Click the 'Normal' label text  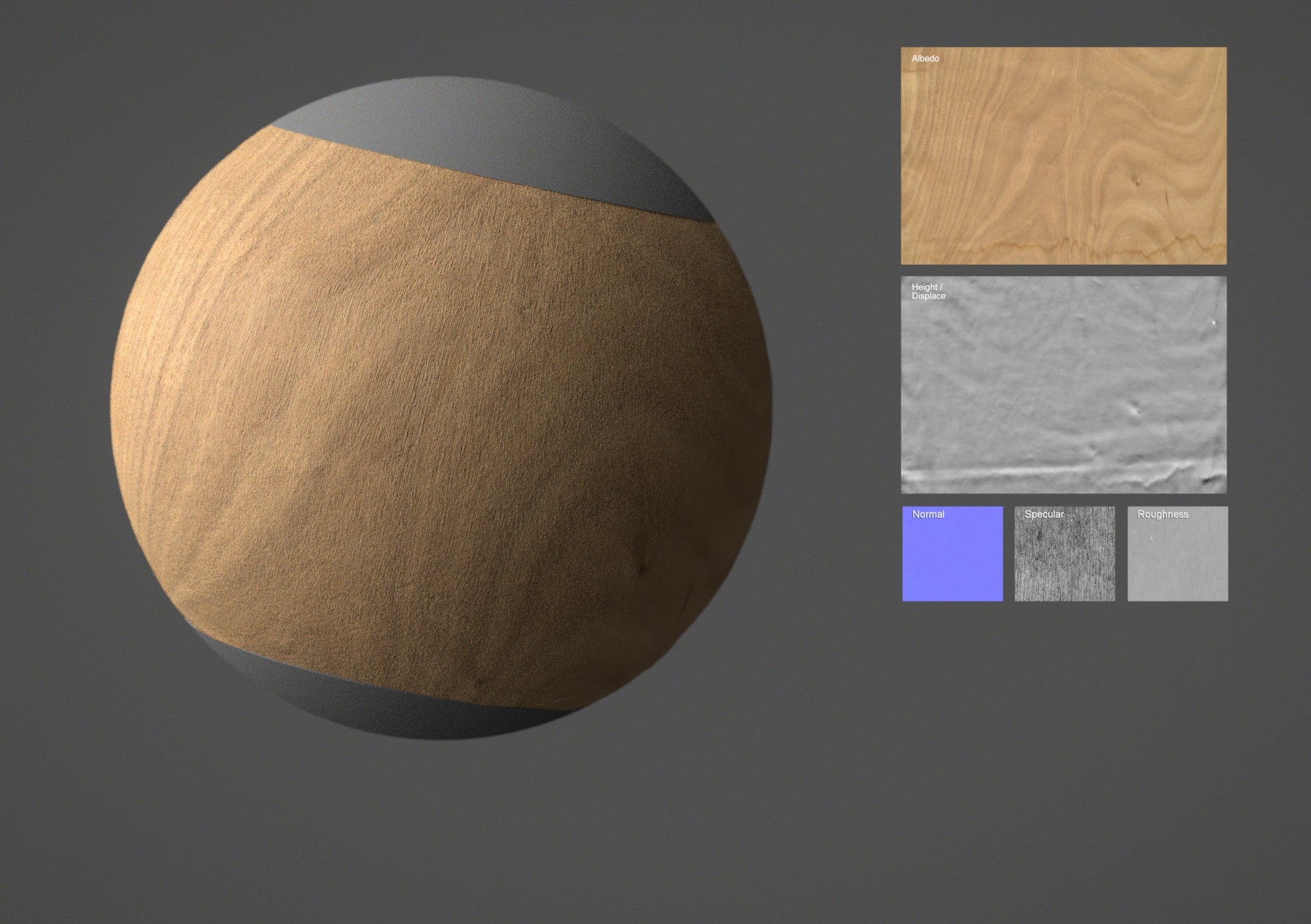click(x=928, y=514)
